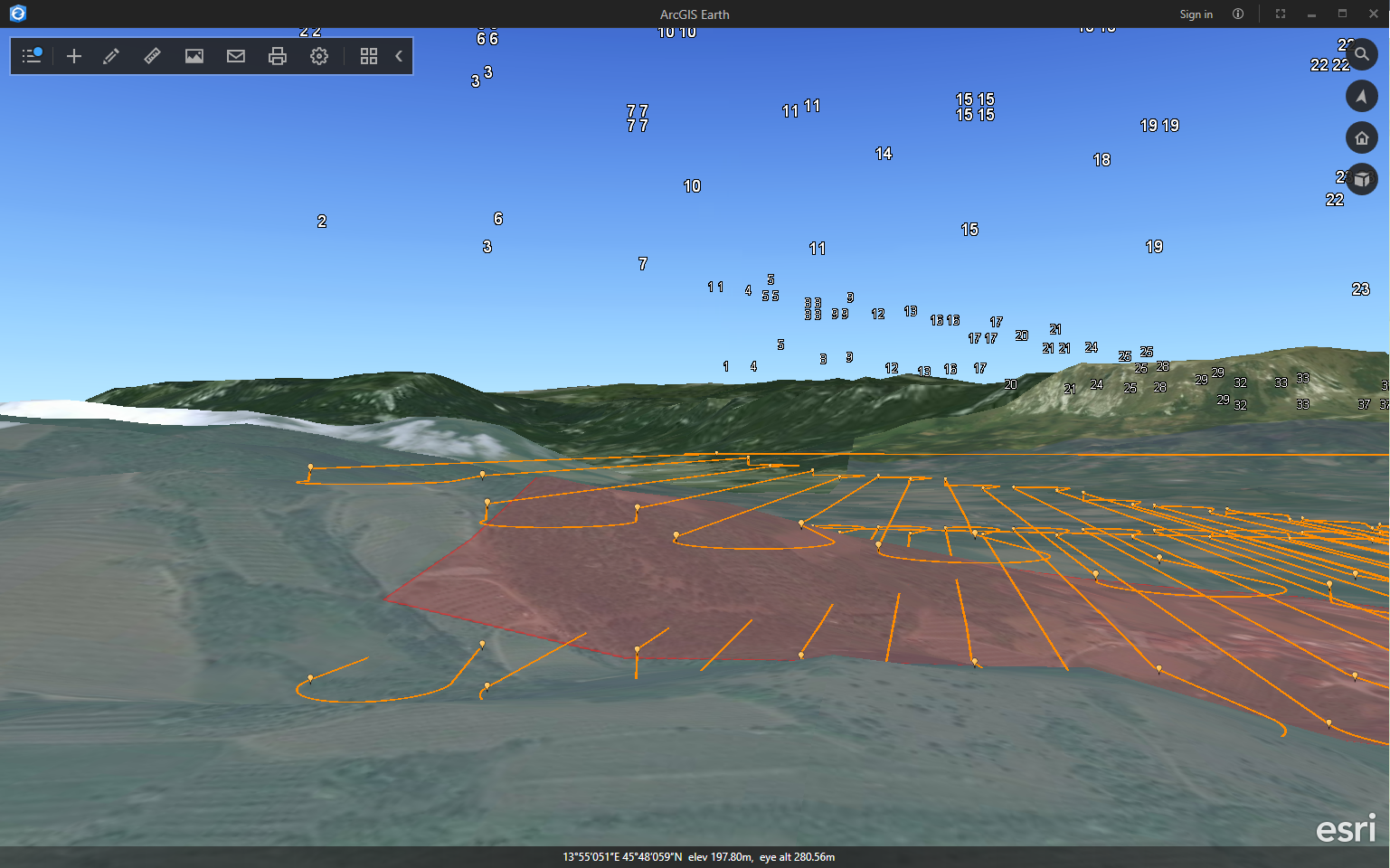Open the Search tool
1390x868 pixels.
click(1362, 54)
